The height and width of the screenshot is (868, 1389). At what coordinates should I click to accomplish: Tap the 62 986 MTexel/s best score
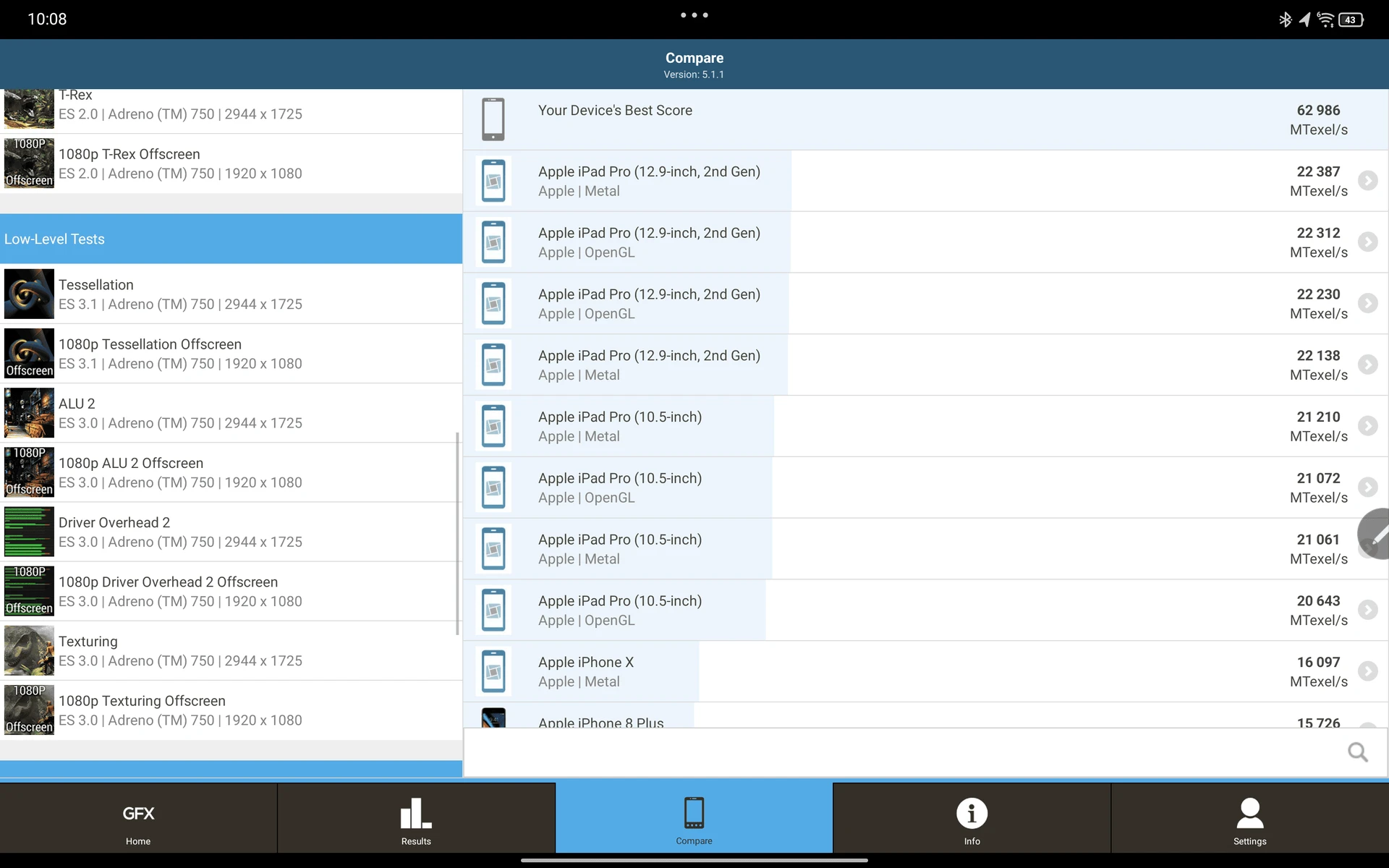(x=1318, y=120)
